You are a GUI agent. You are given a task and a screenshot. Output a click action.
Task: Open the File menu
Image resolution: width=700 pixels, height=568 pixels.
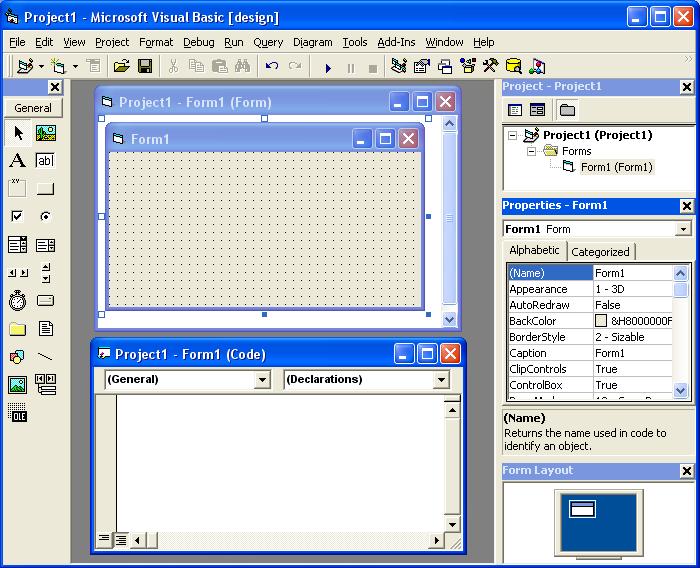[x=17, y=42]
